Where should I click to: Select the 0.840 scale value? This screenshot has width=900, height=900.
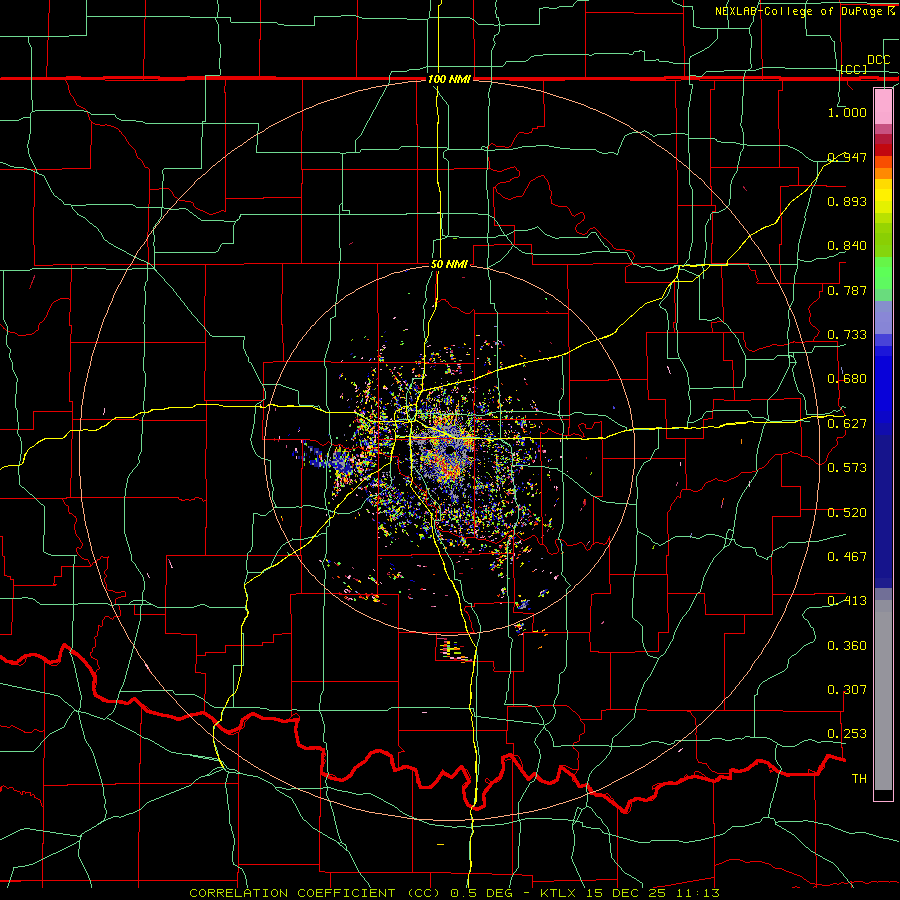click(847, 246)
